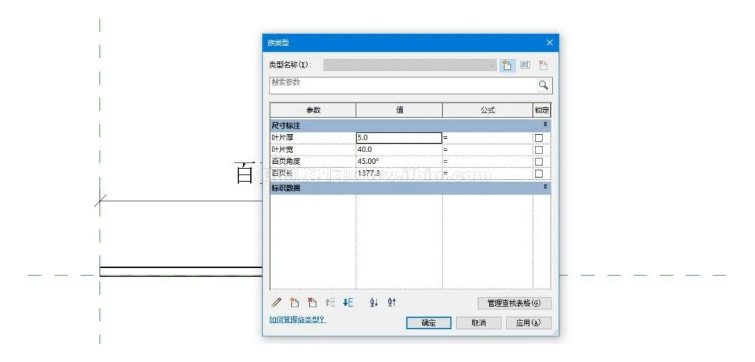Expand the 标识数据 group

545,187
